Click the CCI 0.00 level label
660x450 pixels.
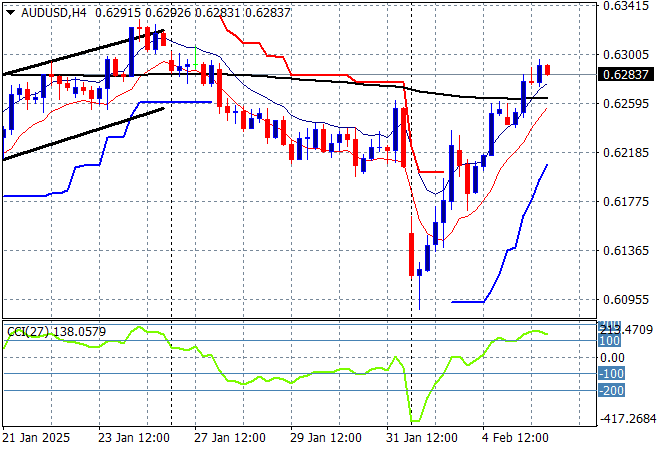[612, 357]
